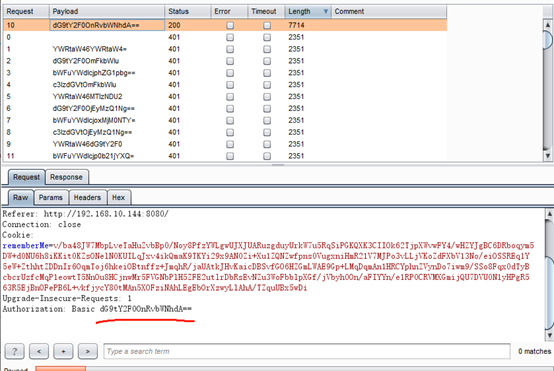554x371 pixels.
Task: Click the Connection: close header line
Action: point(42,224)
